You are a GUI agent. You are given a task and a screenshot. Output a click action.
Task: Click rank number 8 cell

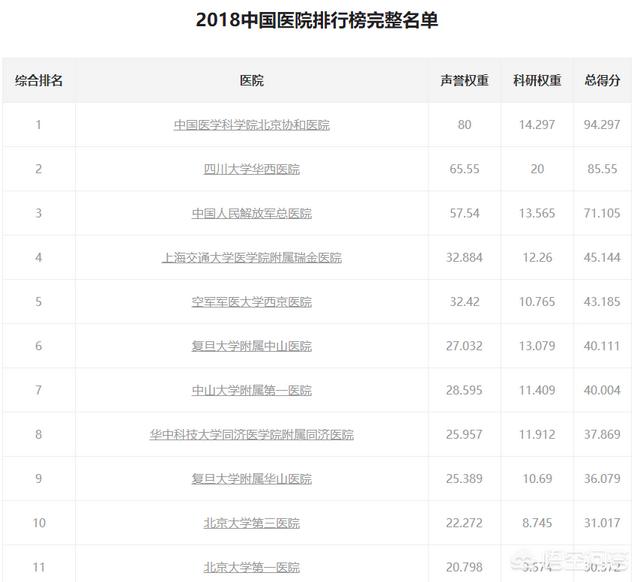pyautogui.click(x=39, y=435)
